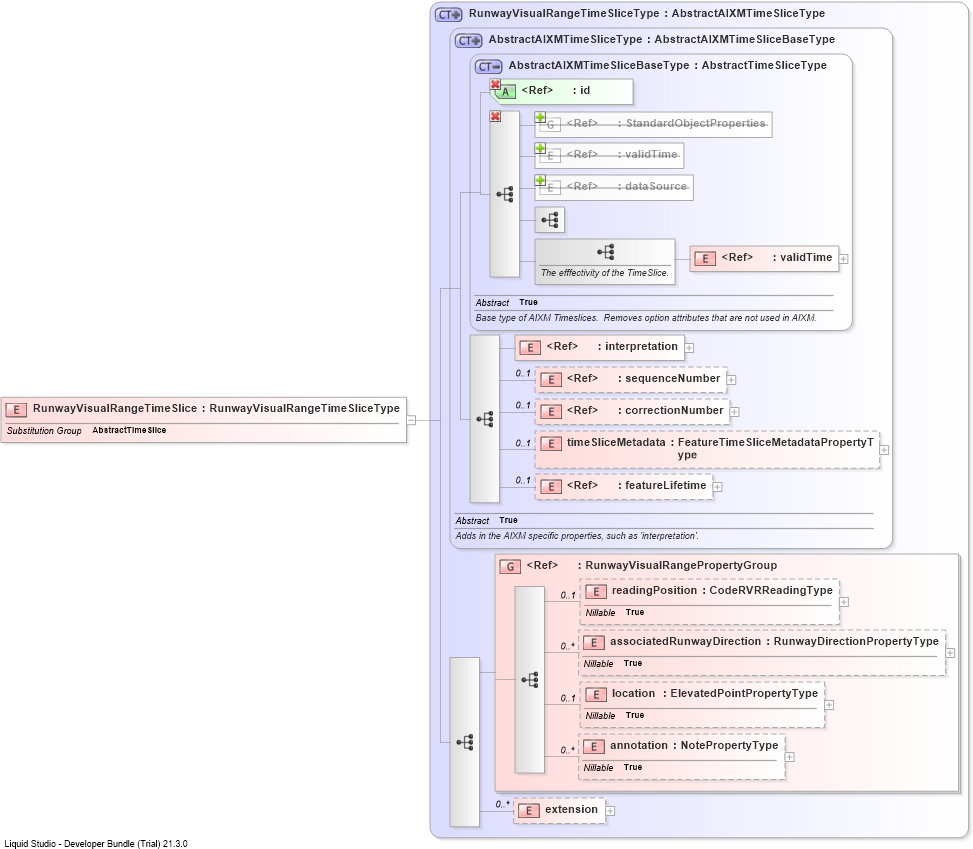Image resolution: width=973 pixels, height=849 pixels.
Task: Click the E icon of annotation
Action: tap(594, 747)
